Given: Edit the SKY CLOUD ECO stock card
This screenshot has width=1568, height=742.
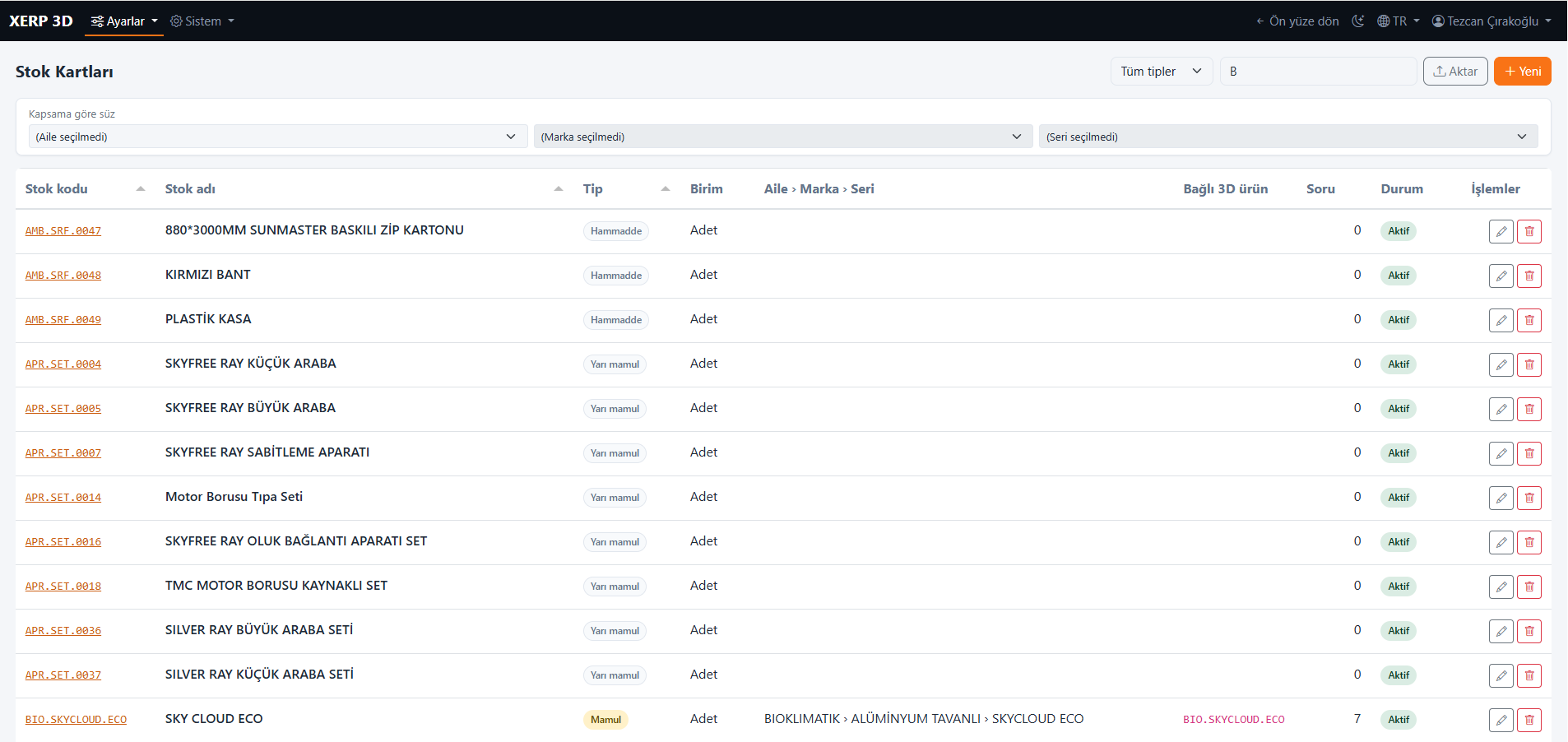Looking at the screenshot, I should coord(1501,720).
